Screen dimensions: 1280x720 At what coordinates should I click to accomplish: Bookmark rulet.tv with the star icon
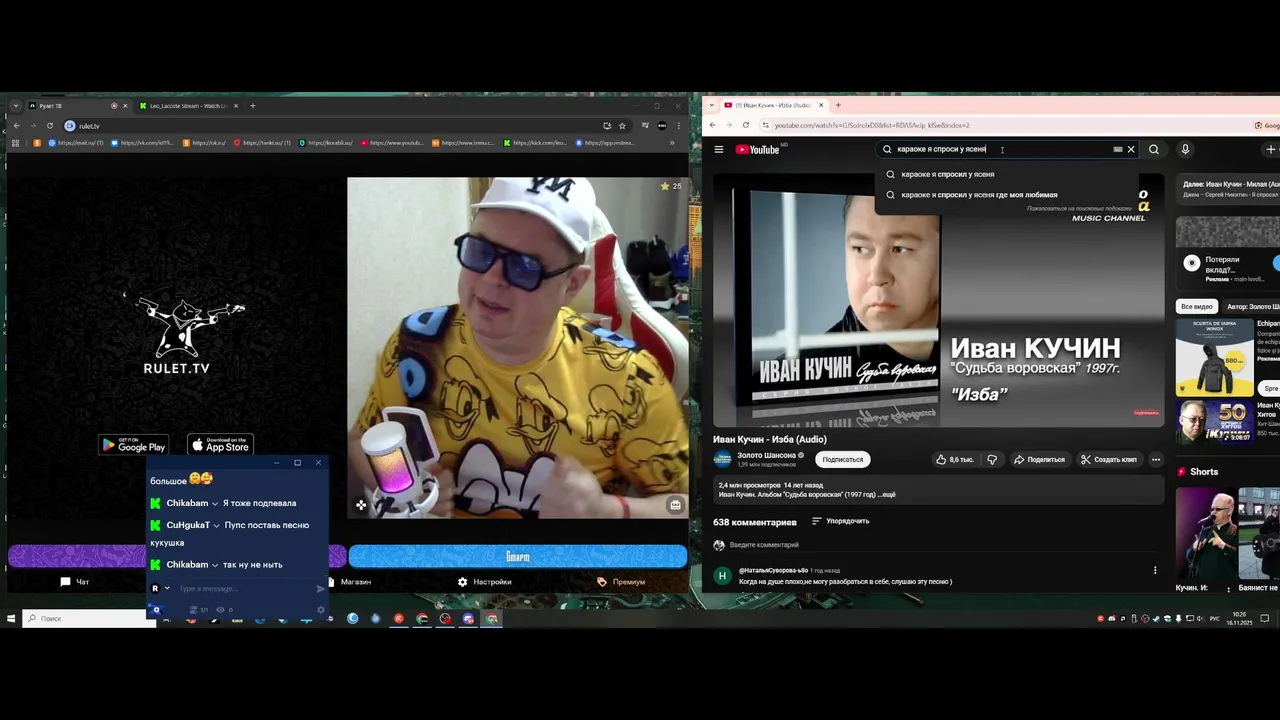pos(622,126)
